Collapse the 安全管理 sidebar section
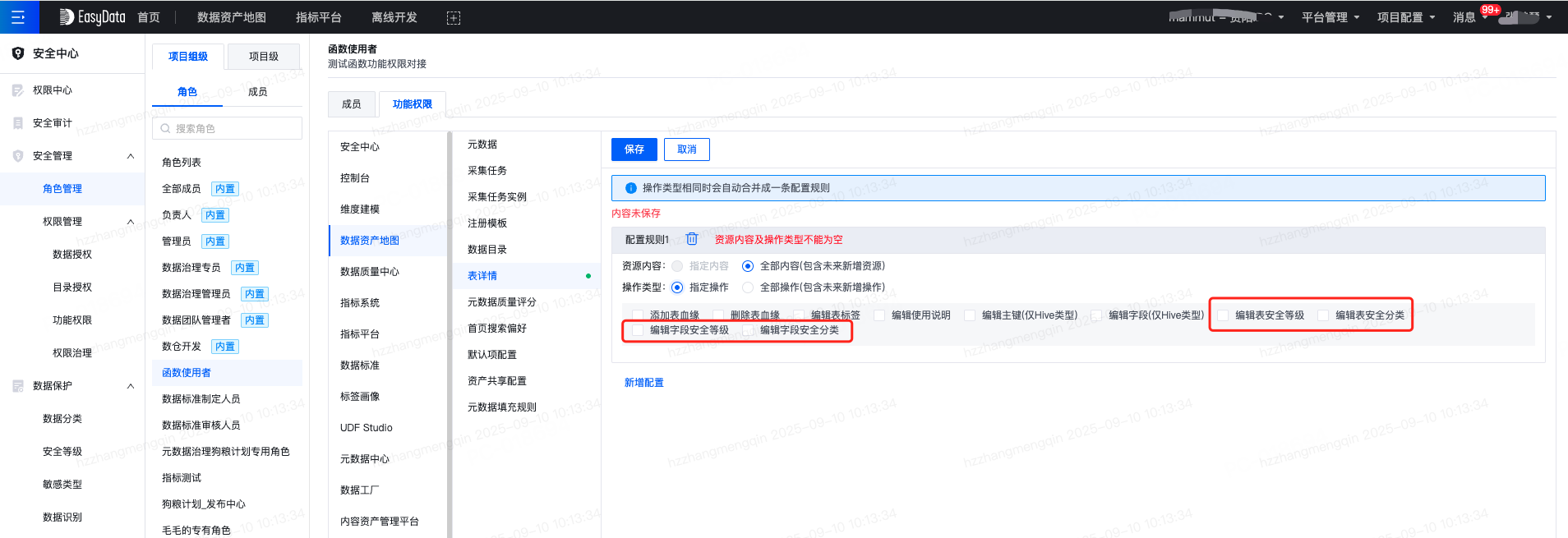This screenshot has height=538, width=1568. [x=130, y=156]
